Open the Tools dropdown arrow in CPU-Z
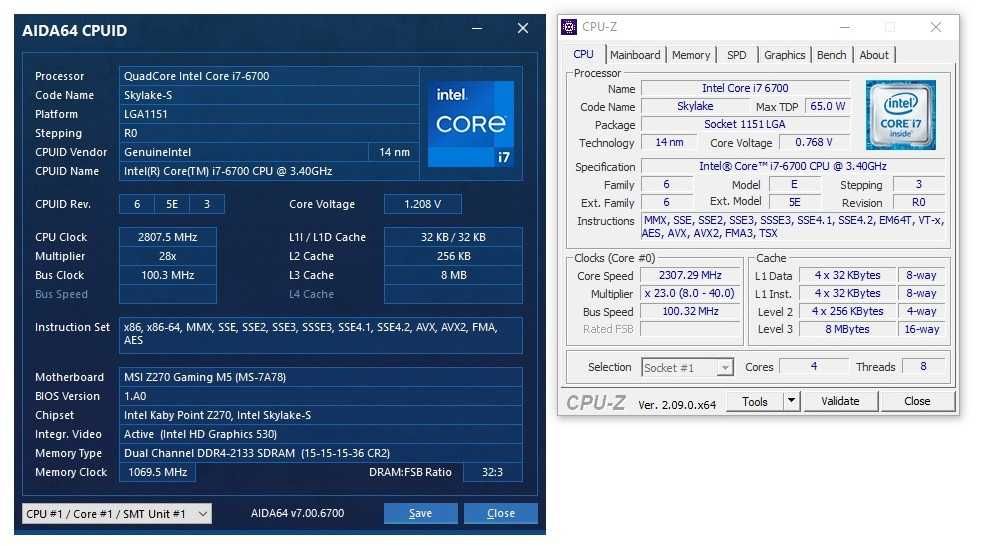The height and width of the screenshot is (546, 981). click(x=791, y=401)
